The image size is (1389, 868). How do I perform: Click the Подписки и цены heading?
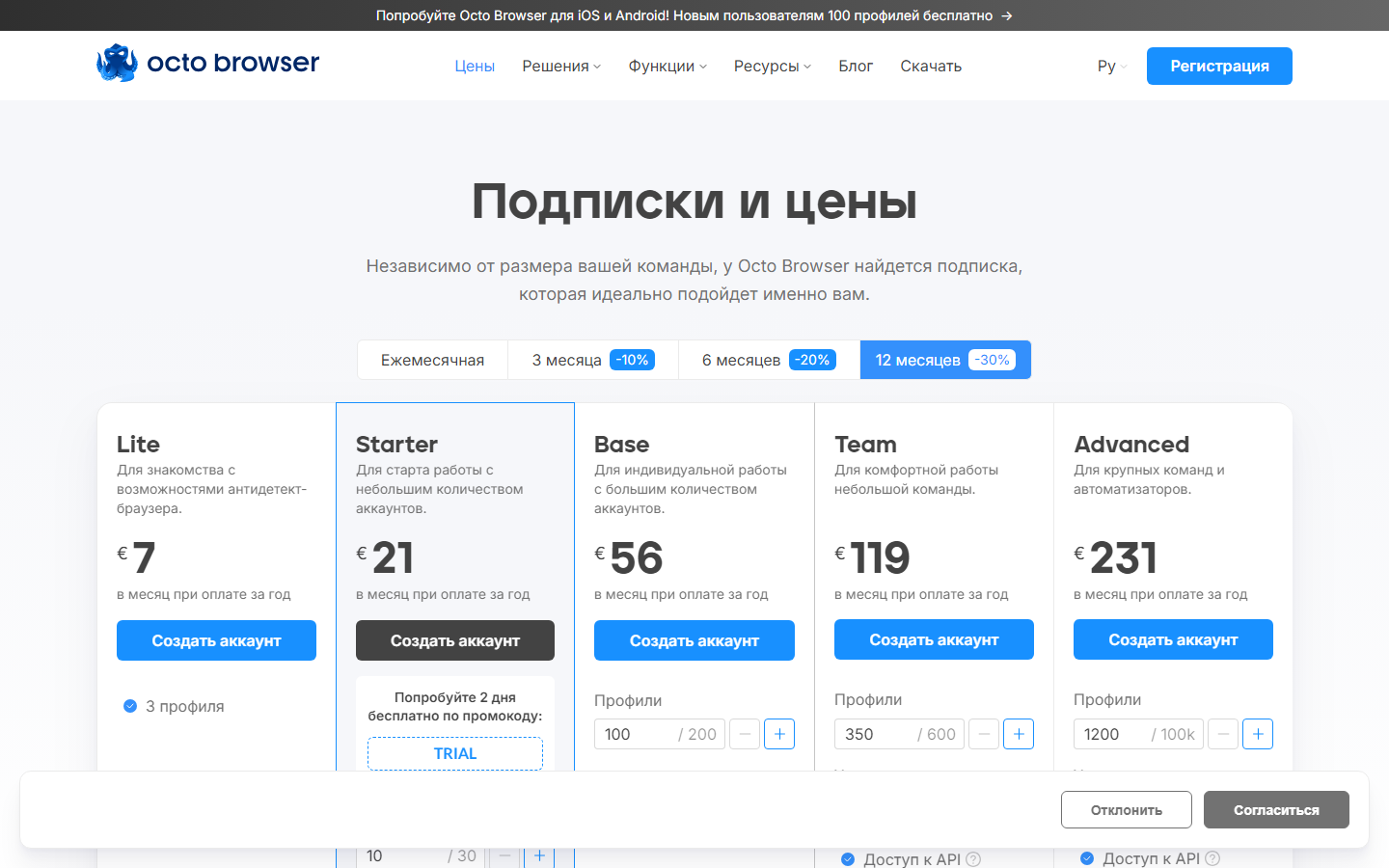point(694,202)
